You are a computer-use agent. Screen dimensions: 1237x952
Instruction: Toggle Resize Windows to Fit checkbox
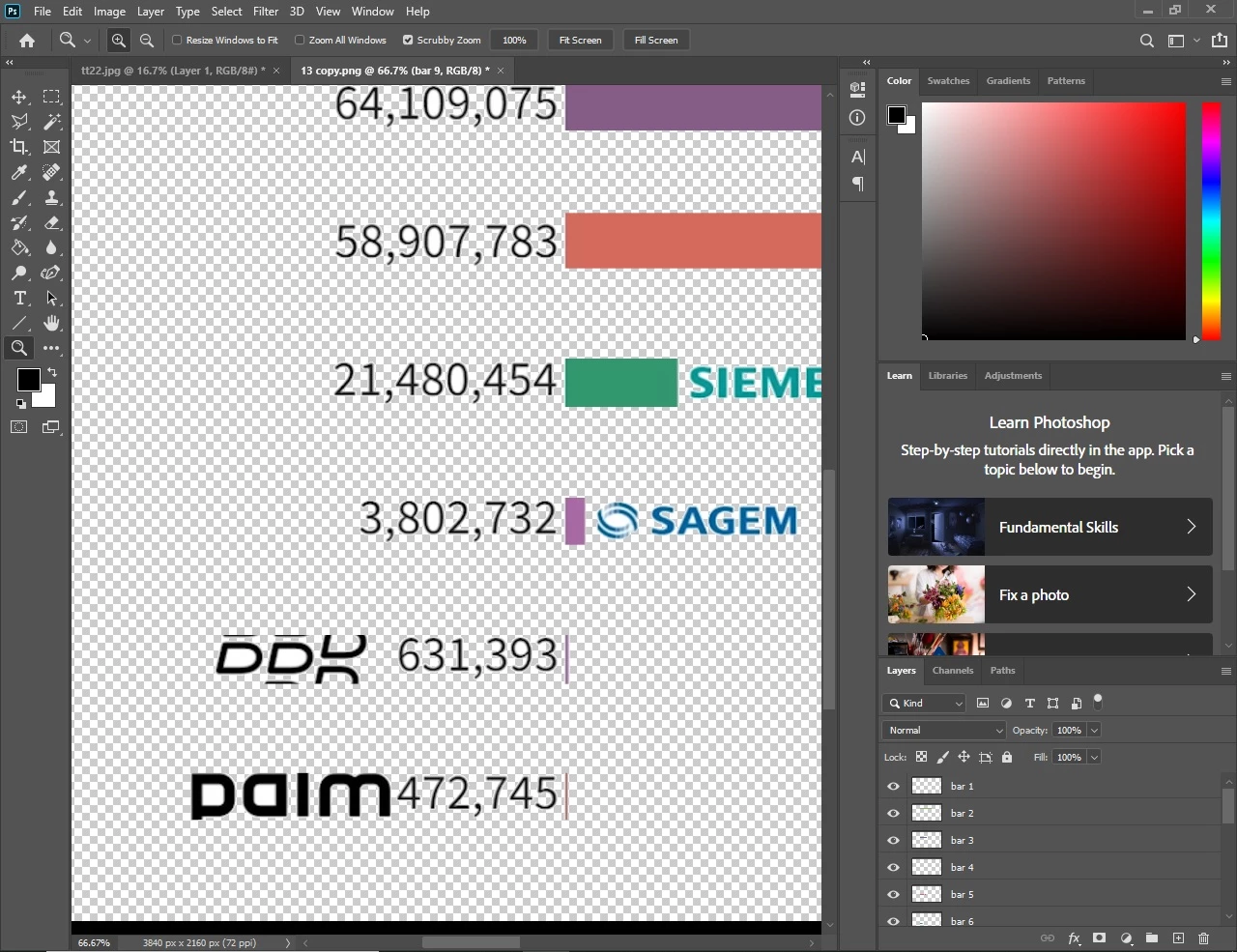(177, 41)
